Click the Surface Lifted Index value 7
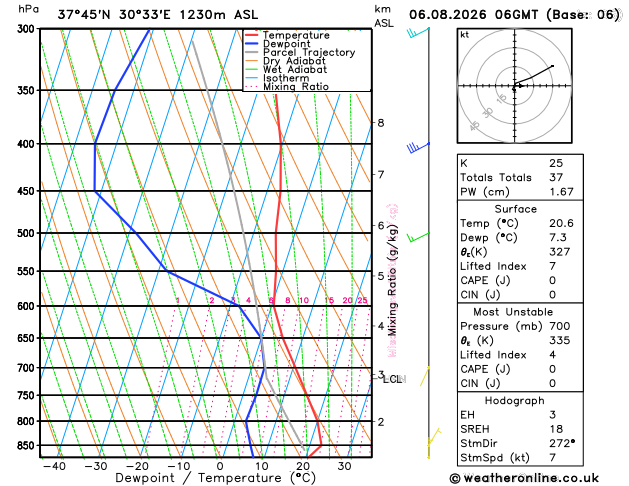 [552, 266]
